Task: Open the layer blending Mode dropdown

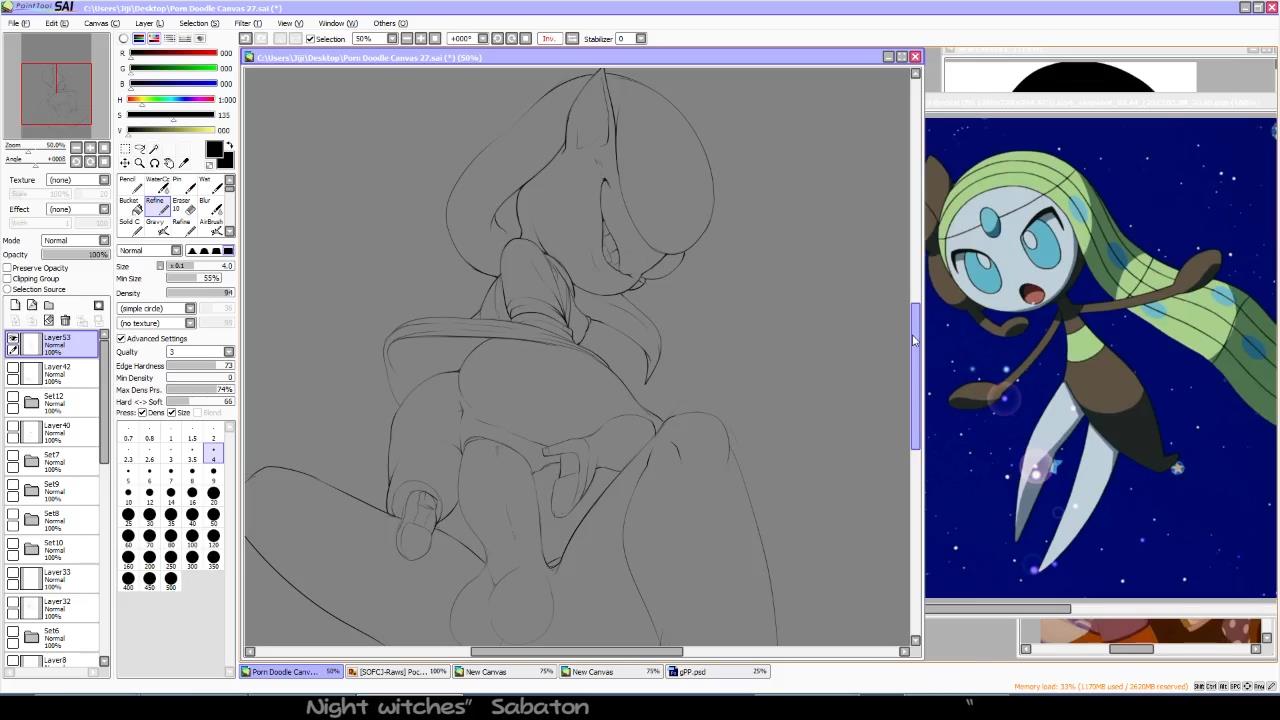Action: tap(75, 240)
